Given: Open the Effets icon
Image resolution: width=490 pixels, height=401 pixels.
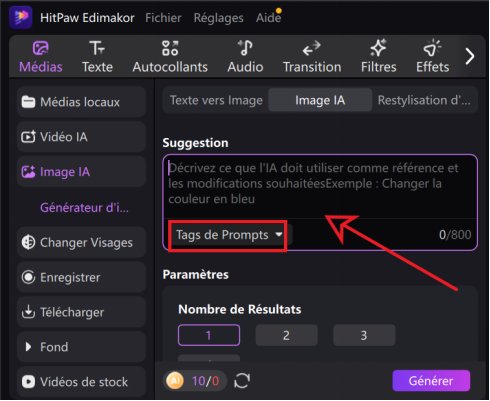Looking at the screenshot, I should click(x=432, y=48).
